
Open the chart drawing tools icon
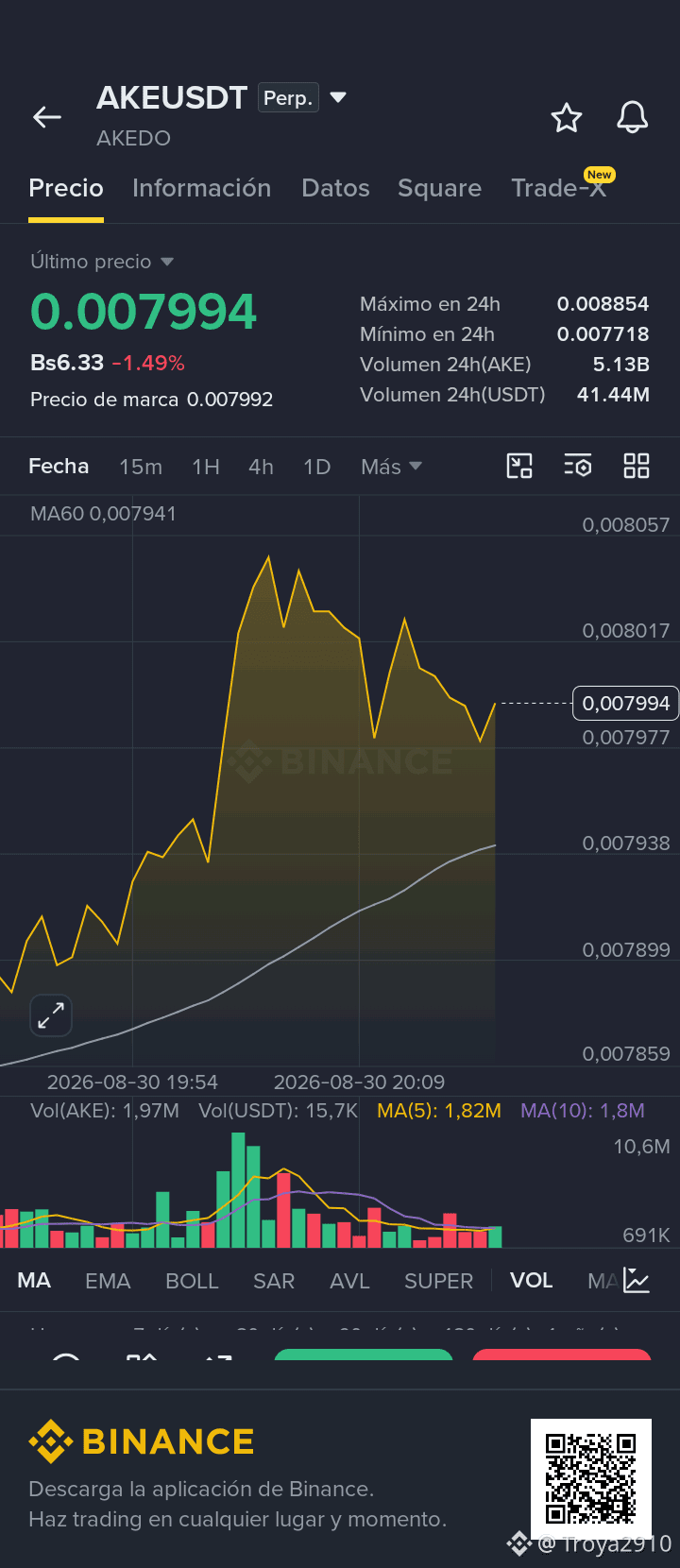[x=519, y=466]
